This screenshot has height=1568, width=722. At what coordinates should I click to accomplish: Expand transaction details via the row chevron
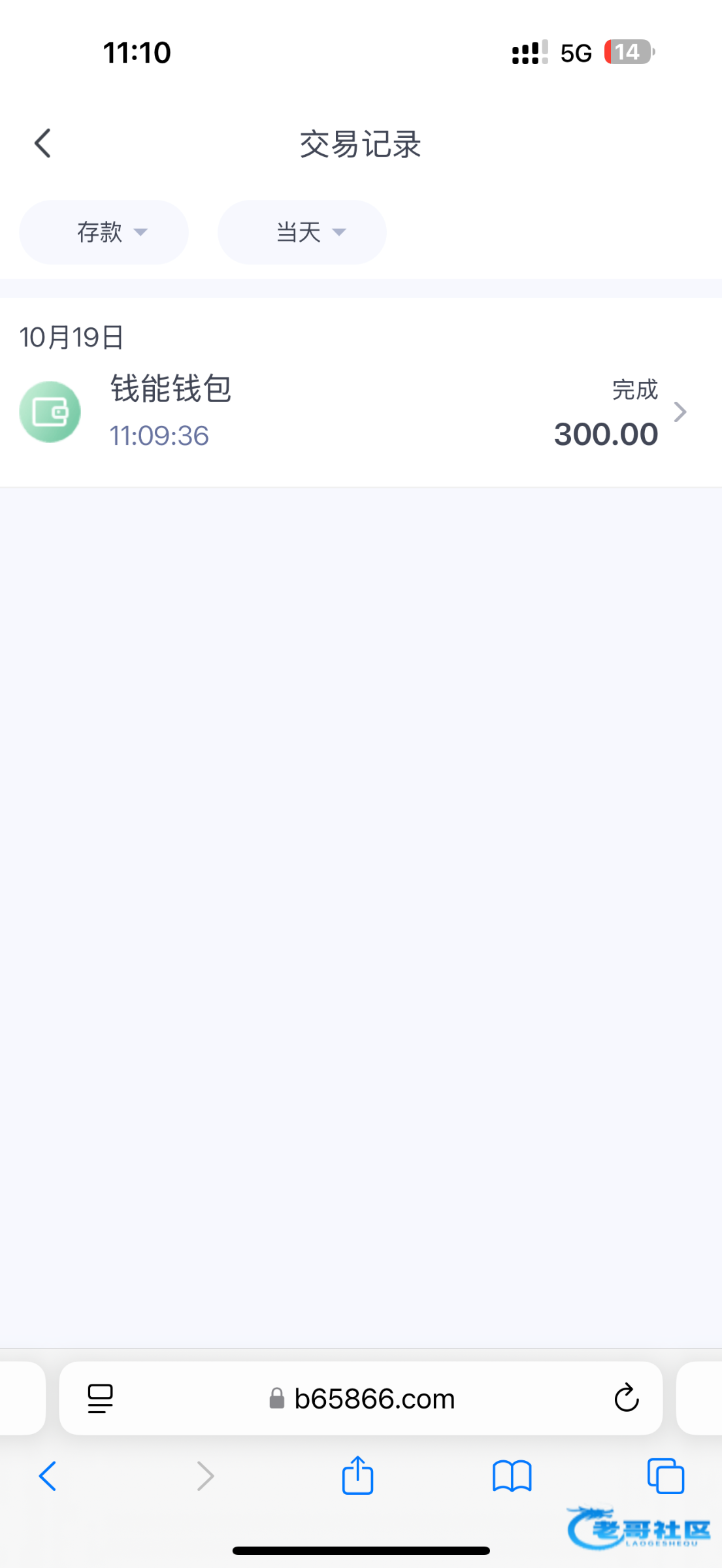coord(680,412)
